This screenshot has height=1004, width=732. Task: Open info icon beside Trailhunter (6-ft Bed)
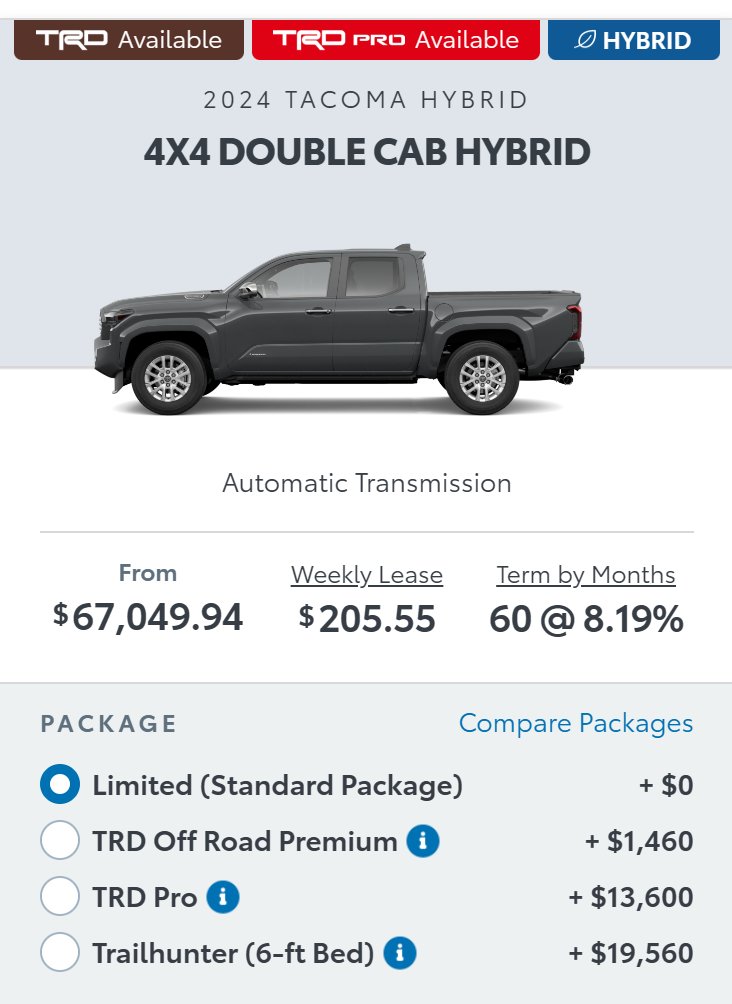400,953
